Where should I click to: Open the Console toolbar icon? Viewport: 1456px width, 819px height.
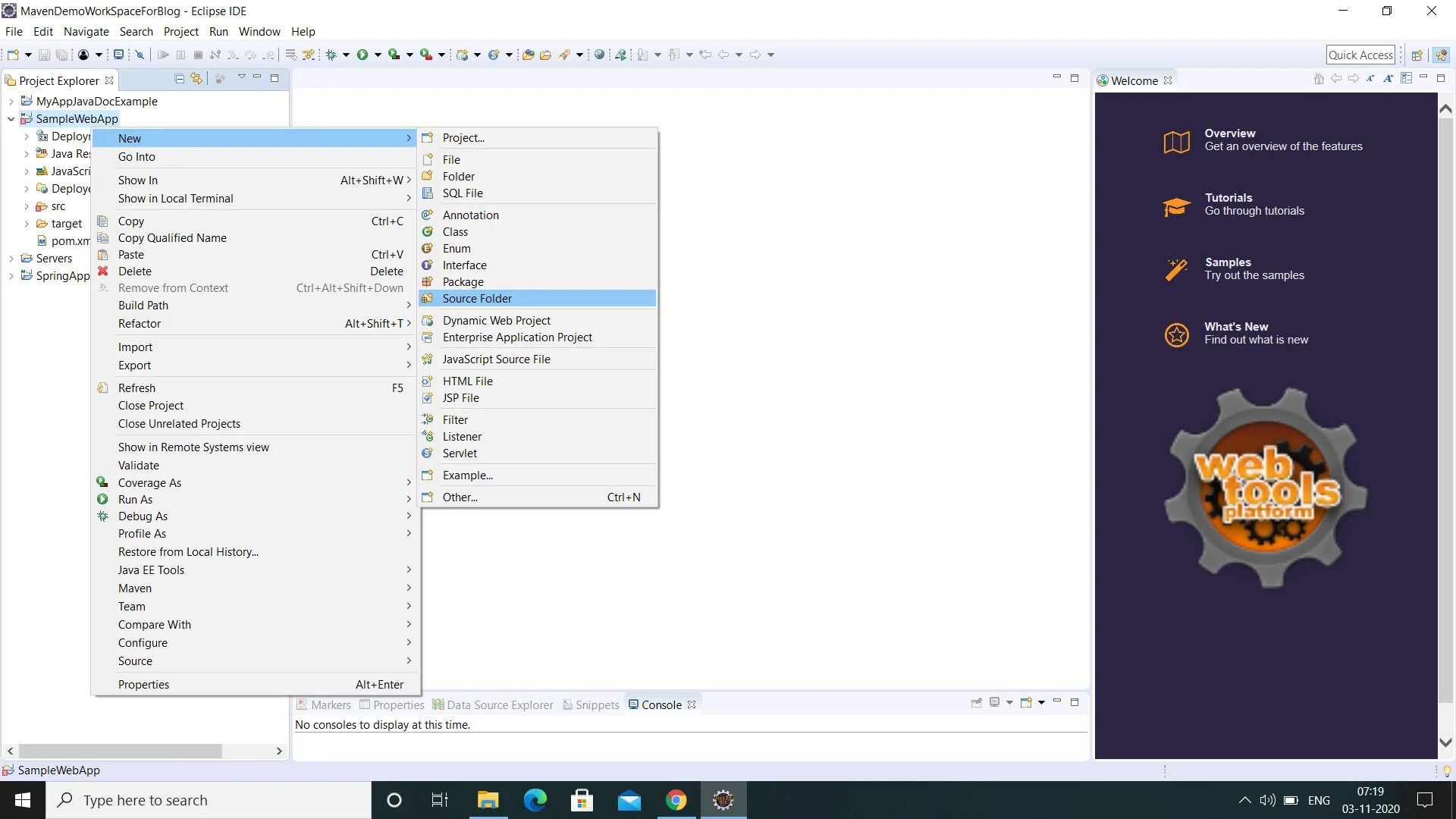tap(118, 55)
